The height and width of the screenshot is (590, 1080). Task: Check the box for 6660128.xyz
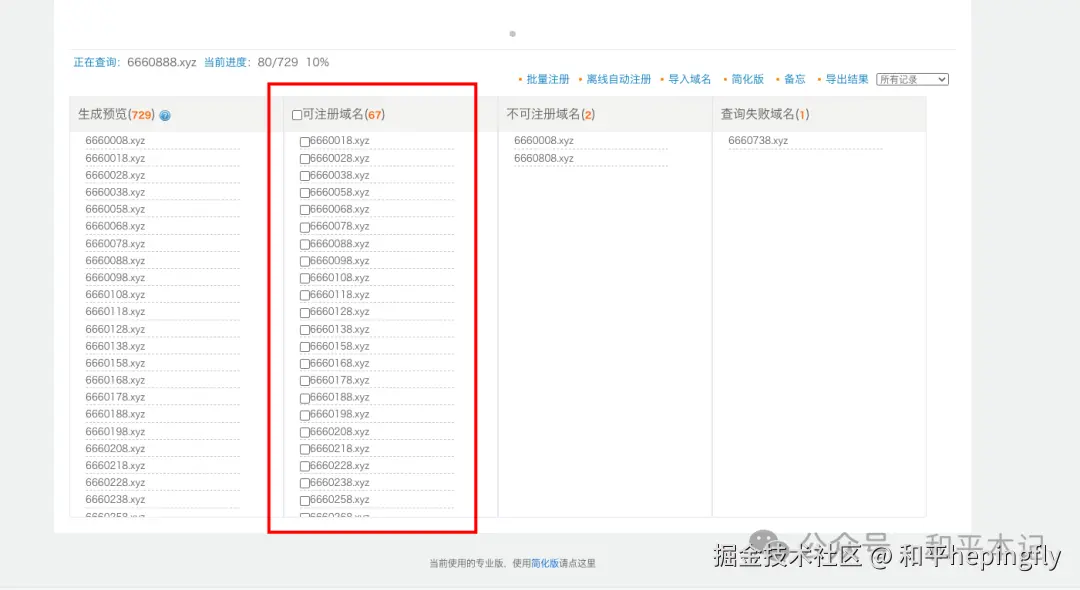[x=304, y=313]
